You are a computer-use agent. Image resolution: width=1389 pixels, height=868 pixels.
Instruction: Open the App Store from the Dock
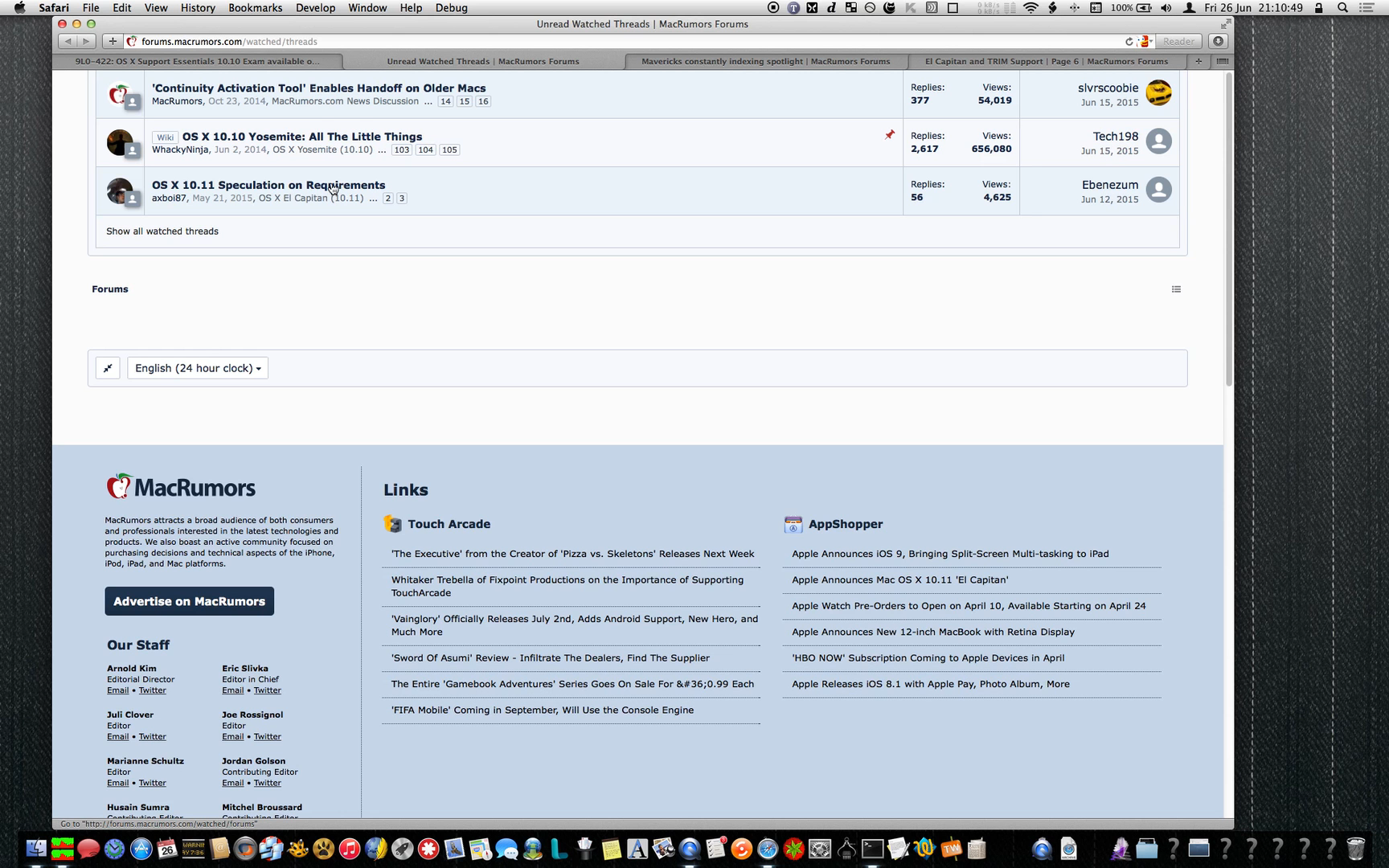click(x=141, y=849)
